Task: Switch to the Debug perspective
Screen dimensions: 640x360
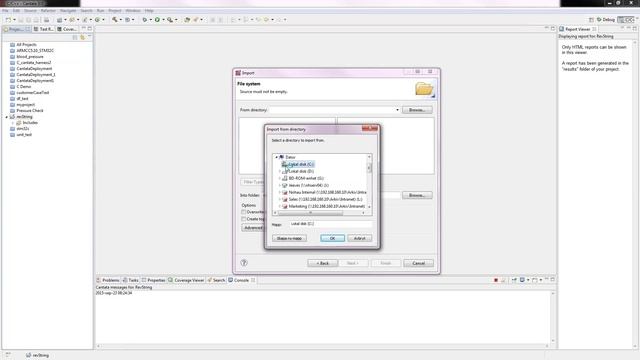Action: point(606,20)
